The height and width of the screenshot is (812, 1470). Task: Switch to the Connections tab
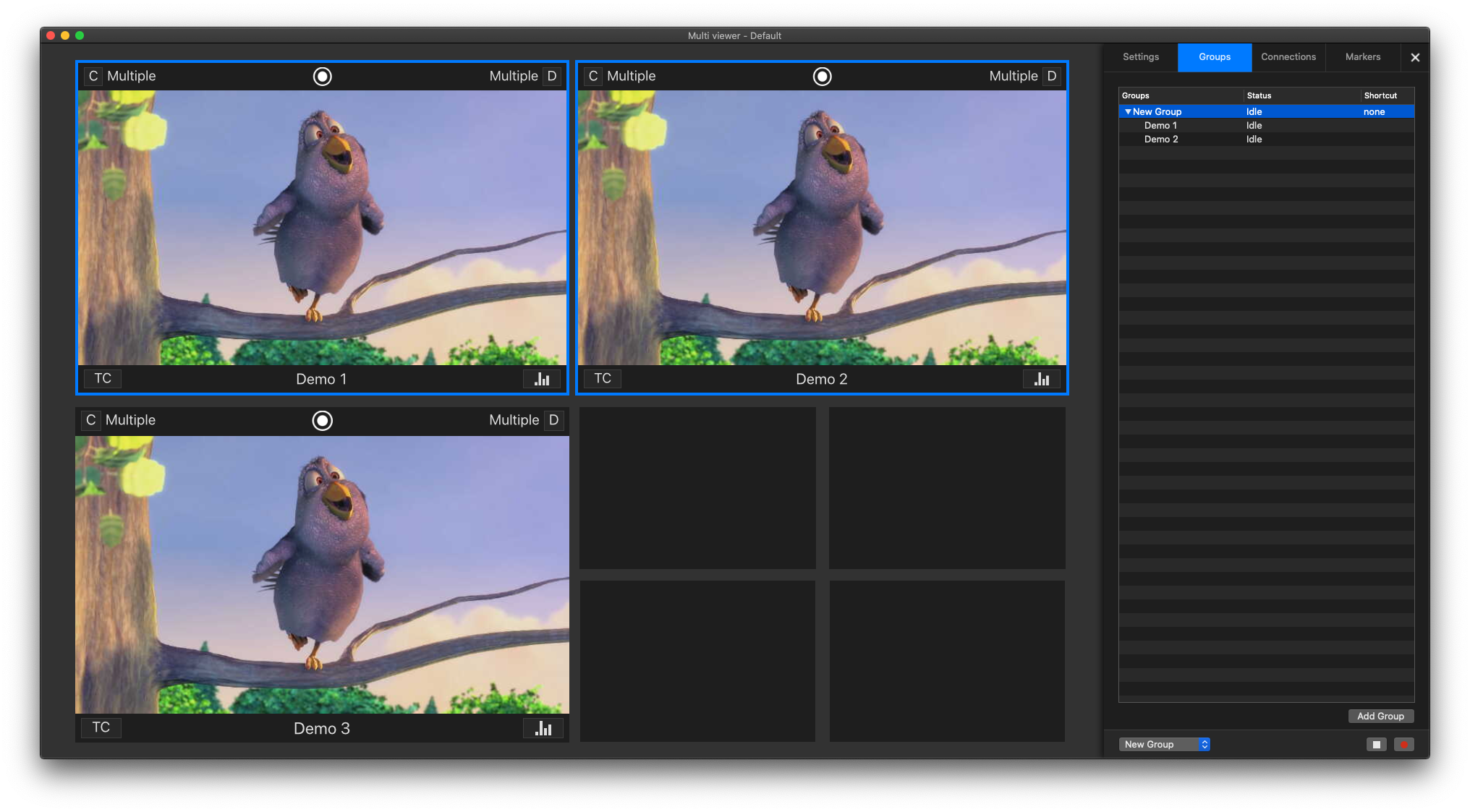click(1288, 57)
